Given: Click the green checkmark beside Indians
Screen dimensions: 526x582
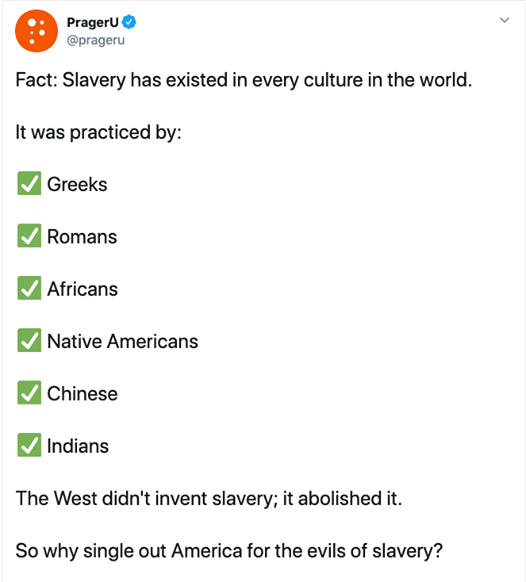Looking at the screenshot, I should (29, 445).
